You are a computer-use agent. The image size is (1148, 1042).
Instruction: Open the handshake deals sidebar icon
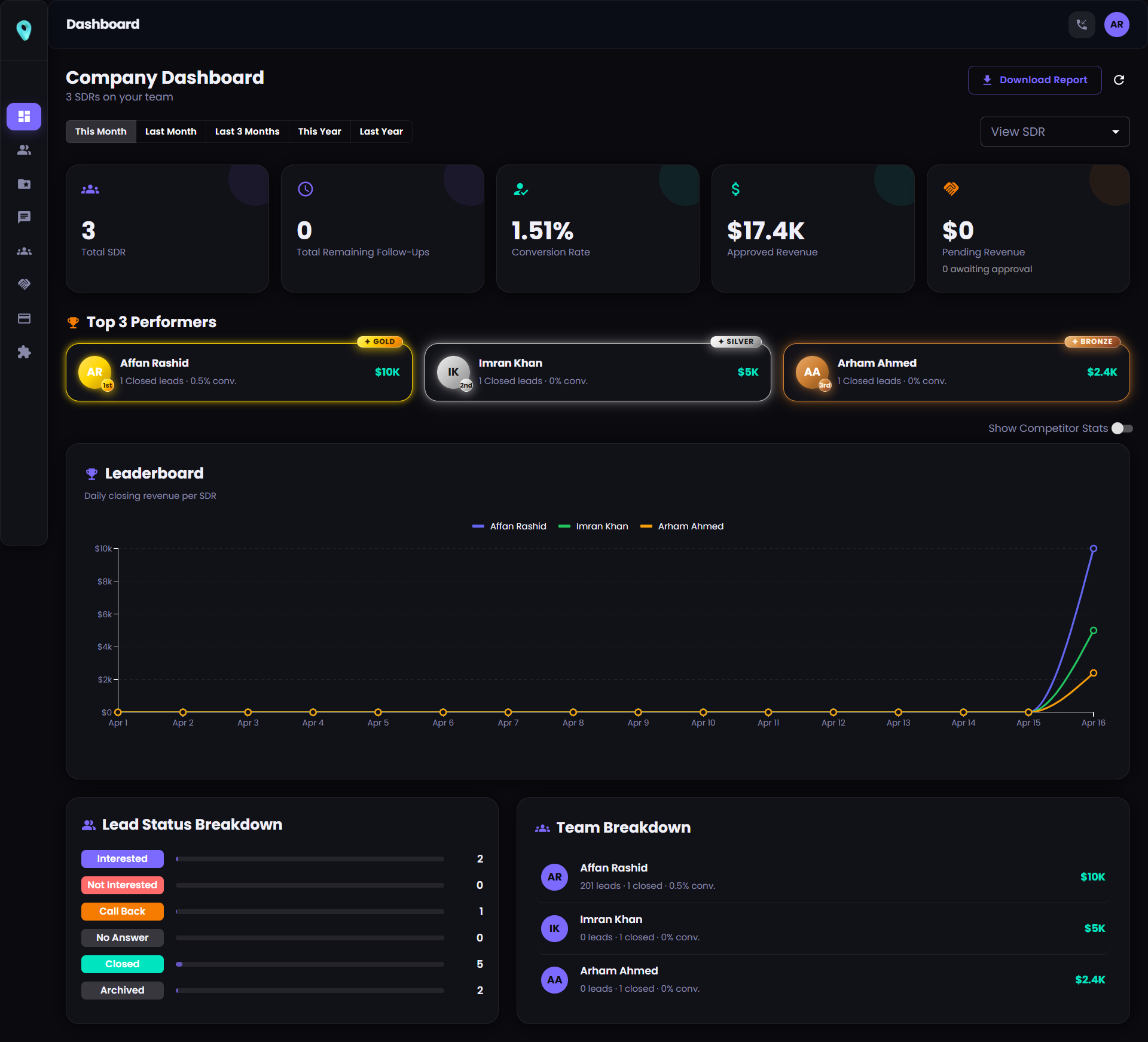point(24,284)
